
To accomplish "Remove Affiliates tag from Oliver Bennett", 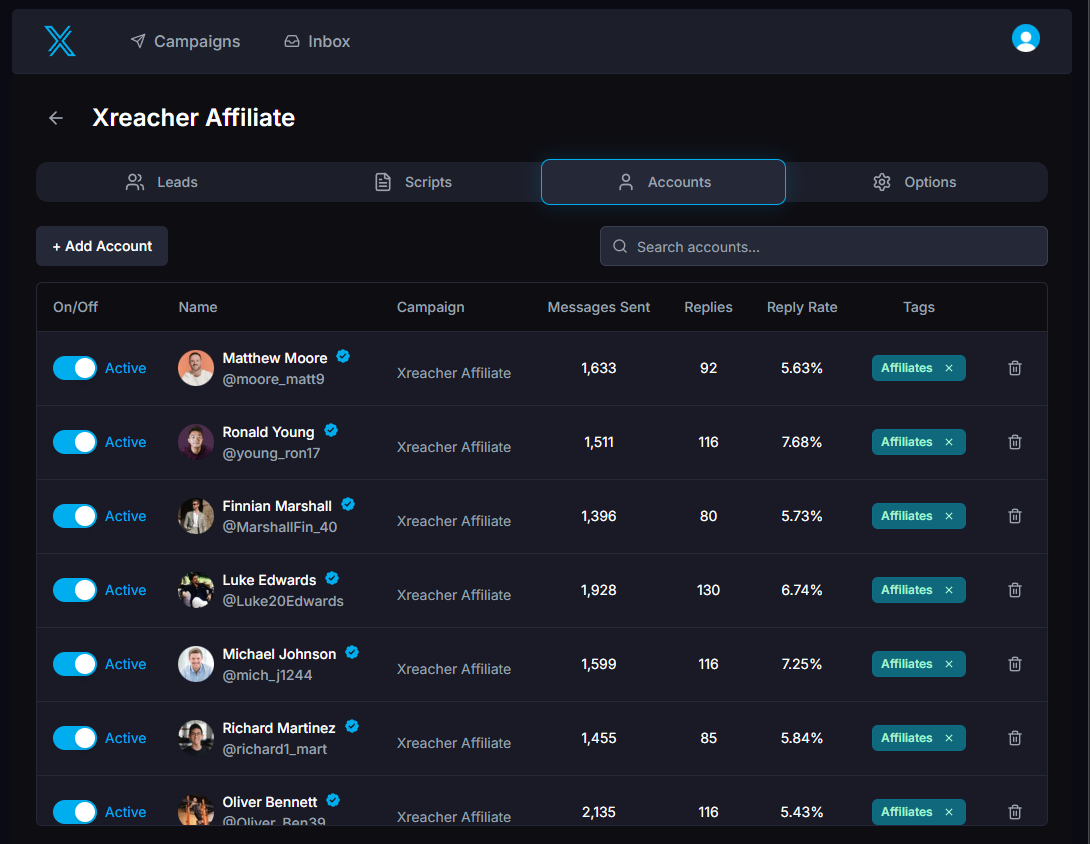I will coord(949,812).
